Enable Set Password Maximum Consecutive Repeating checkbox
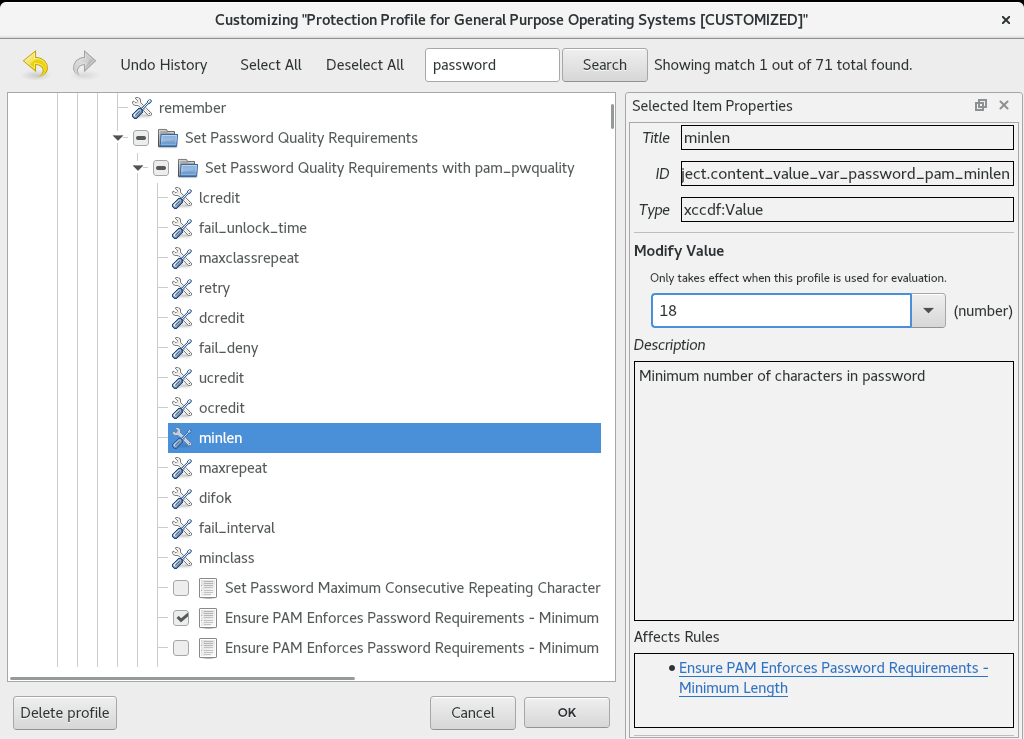The height and width of the screenshot is (739, 1024). point(181,588)
